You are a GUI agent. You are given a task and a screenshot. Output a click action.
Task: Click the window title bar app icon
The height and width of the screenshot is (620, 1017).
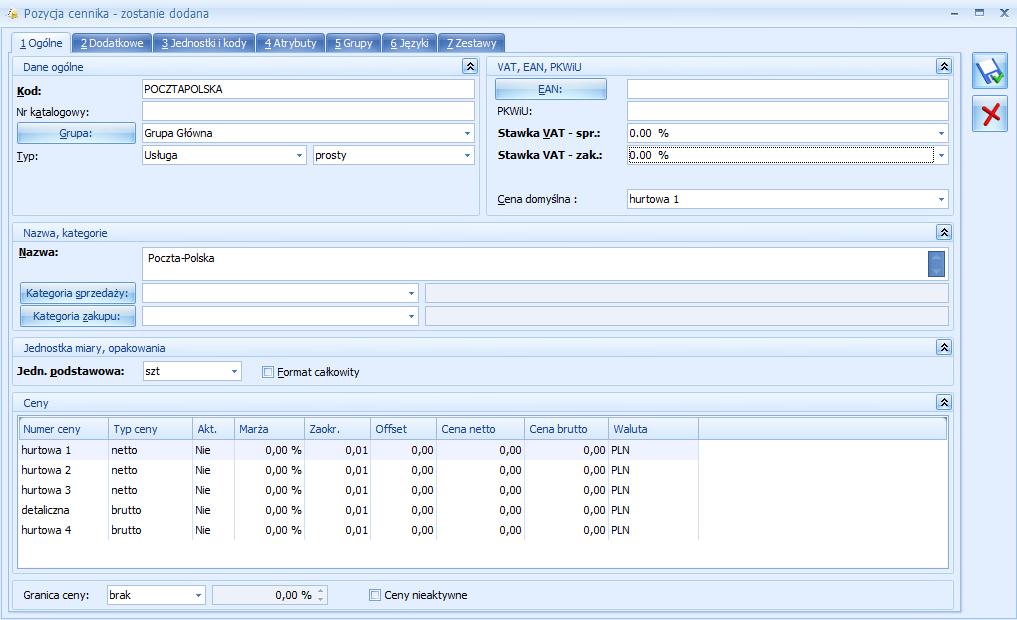(12, 14)
